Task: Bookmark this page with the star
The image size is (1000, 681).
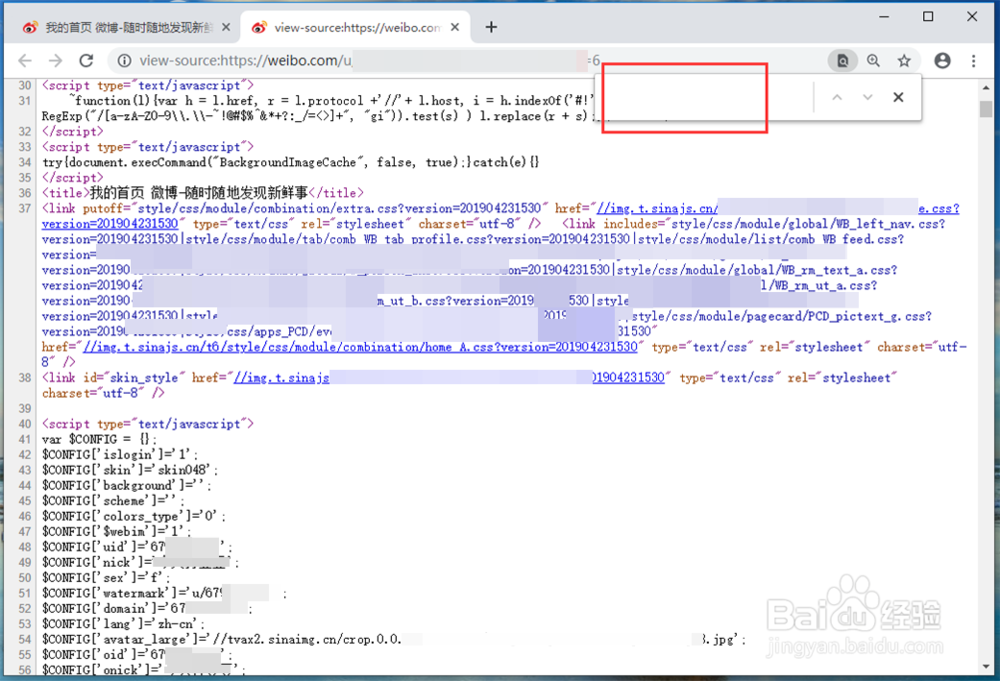Action: pos(904,61)
